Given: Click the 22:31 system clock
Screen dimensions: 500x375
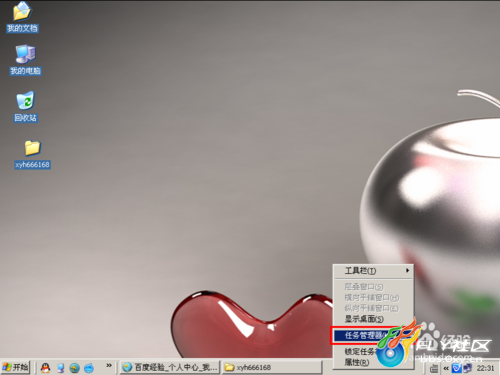Looking at the screenshot, I should tap(485, 368).
